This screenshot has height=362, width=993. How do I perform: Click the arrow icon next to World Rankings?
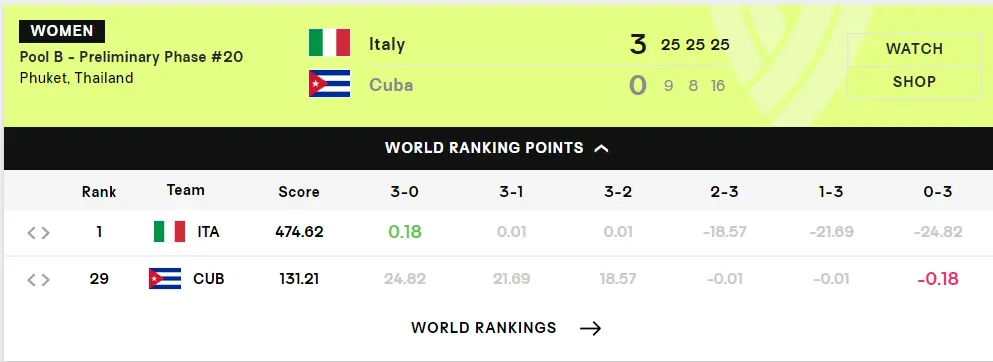point(590,328)
